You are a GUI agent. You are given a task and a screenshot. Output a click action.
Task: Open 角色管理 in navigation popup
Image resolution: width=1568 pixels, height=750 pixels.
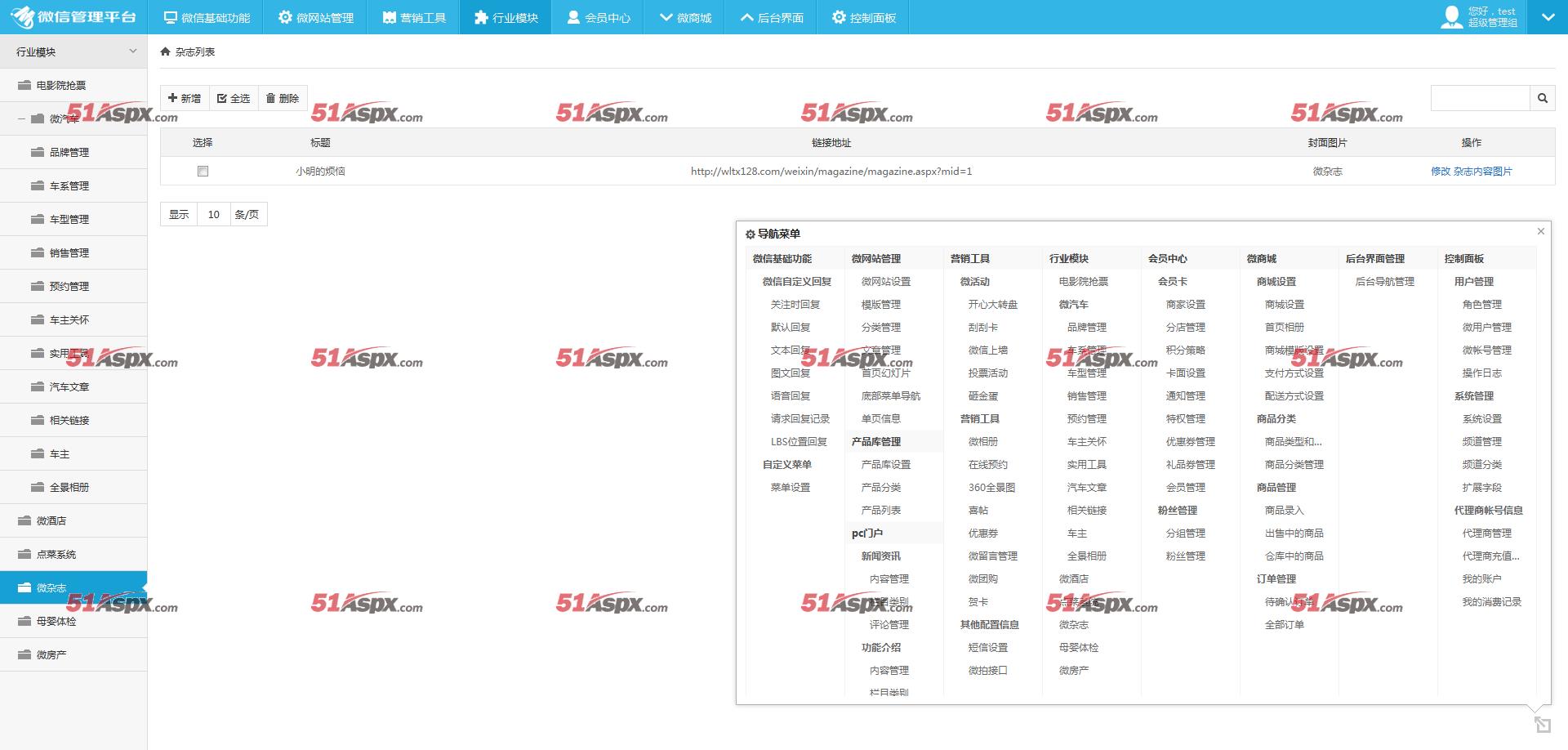(1482, 304)
